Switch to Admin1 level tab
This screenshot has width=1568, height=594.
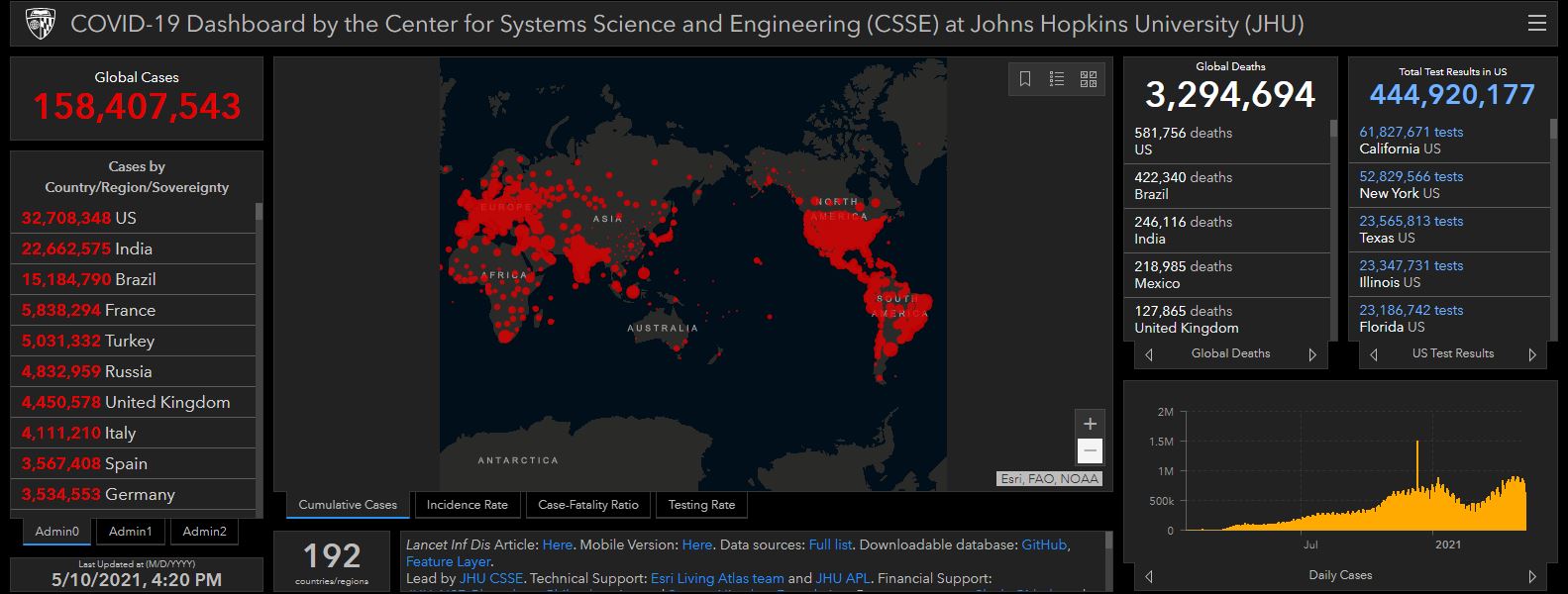tap(131, 532)
